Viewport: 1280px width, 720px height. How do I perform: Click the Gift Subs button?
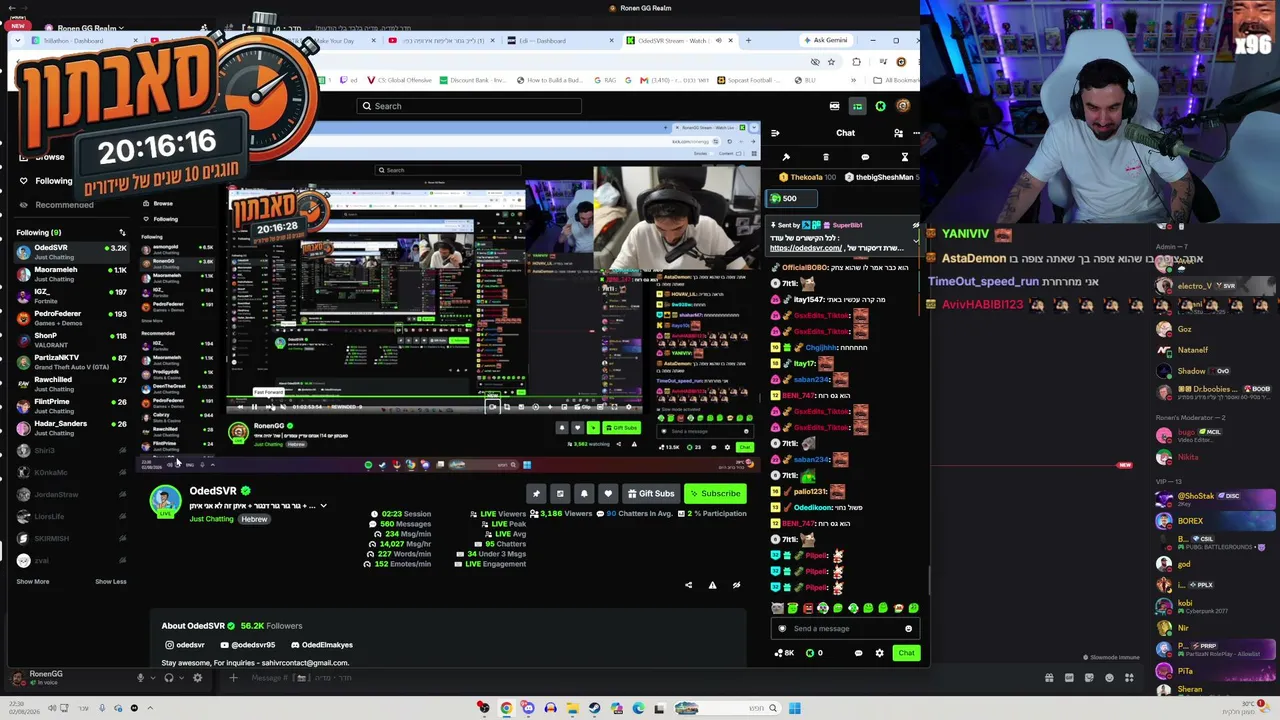coord(651,493)
